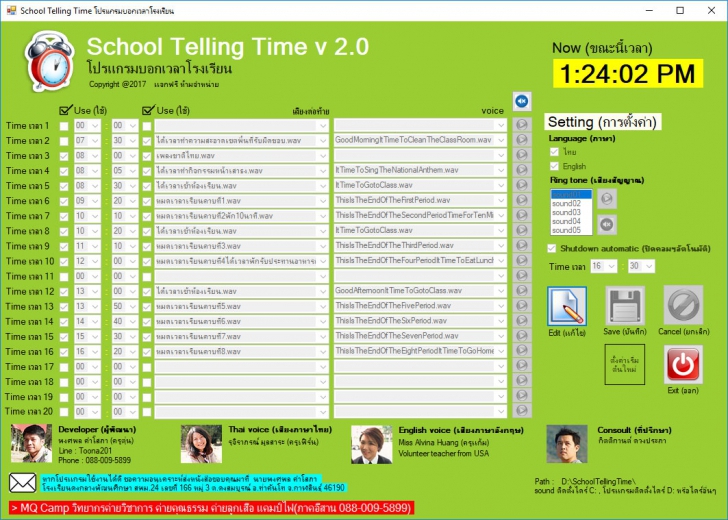The width and height of the screenshot is (728, 520).
Task: Toggle the left Use master checkbox
Action: click(x=65, y=110)
